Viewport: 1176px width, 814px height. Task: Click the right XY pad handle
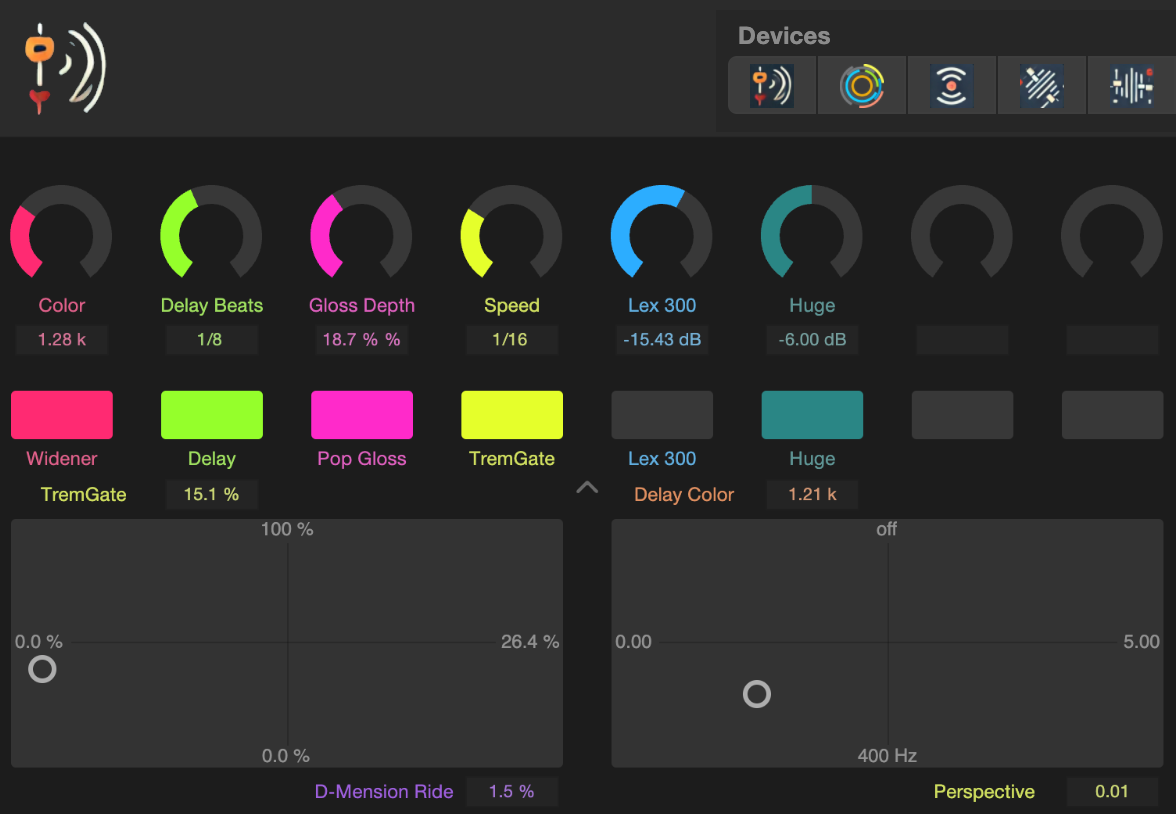tap(757, 694)
